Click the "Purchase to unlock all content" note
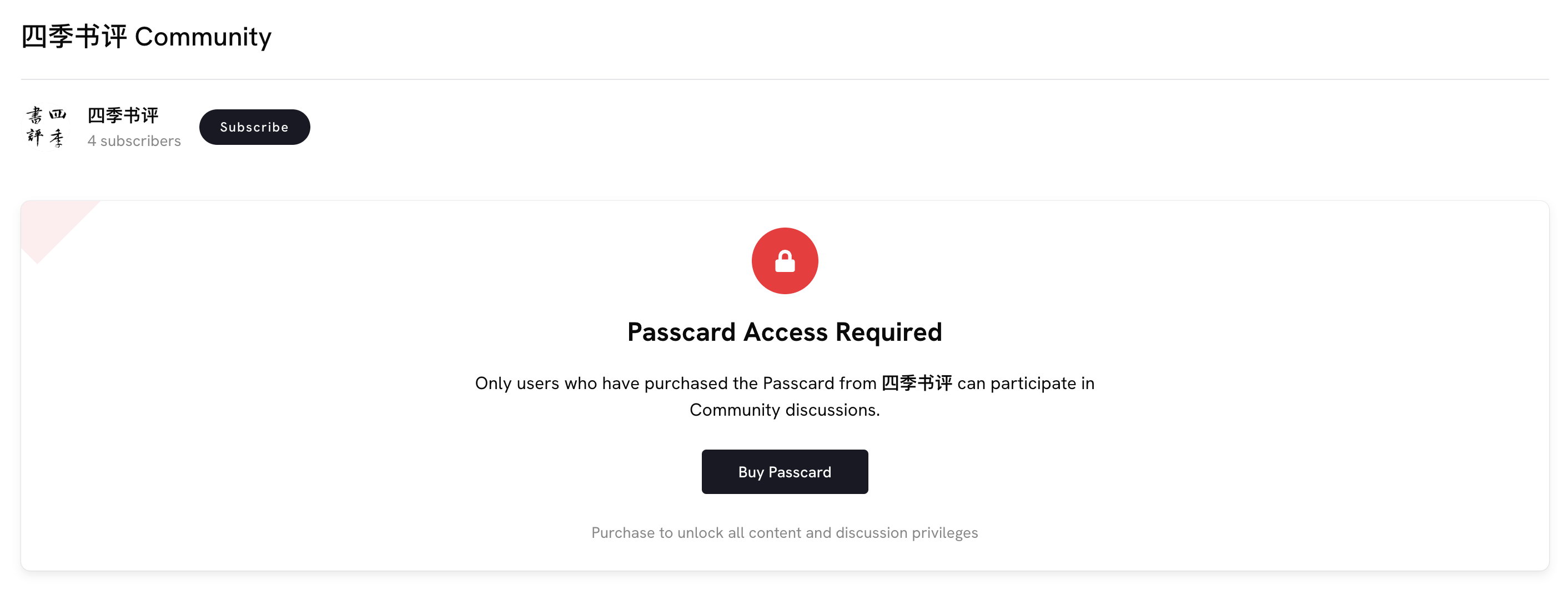1568x605 pixels. 784,533
